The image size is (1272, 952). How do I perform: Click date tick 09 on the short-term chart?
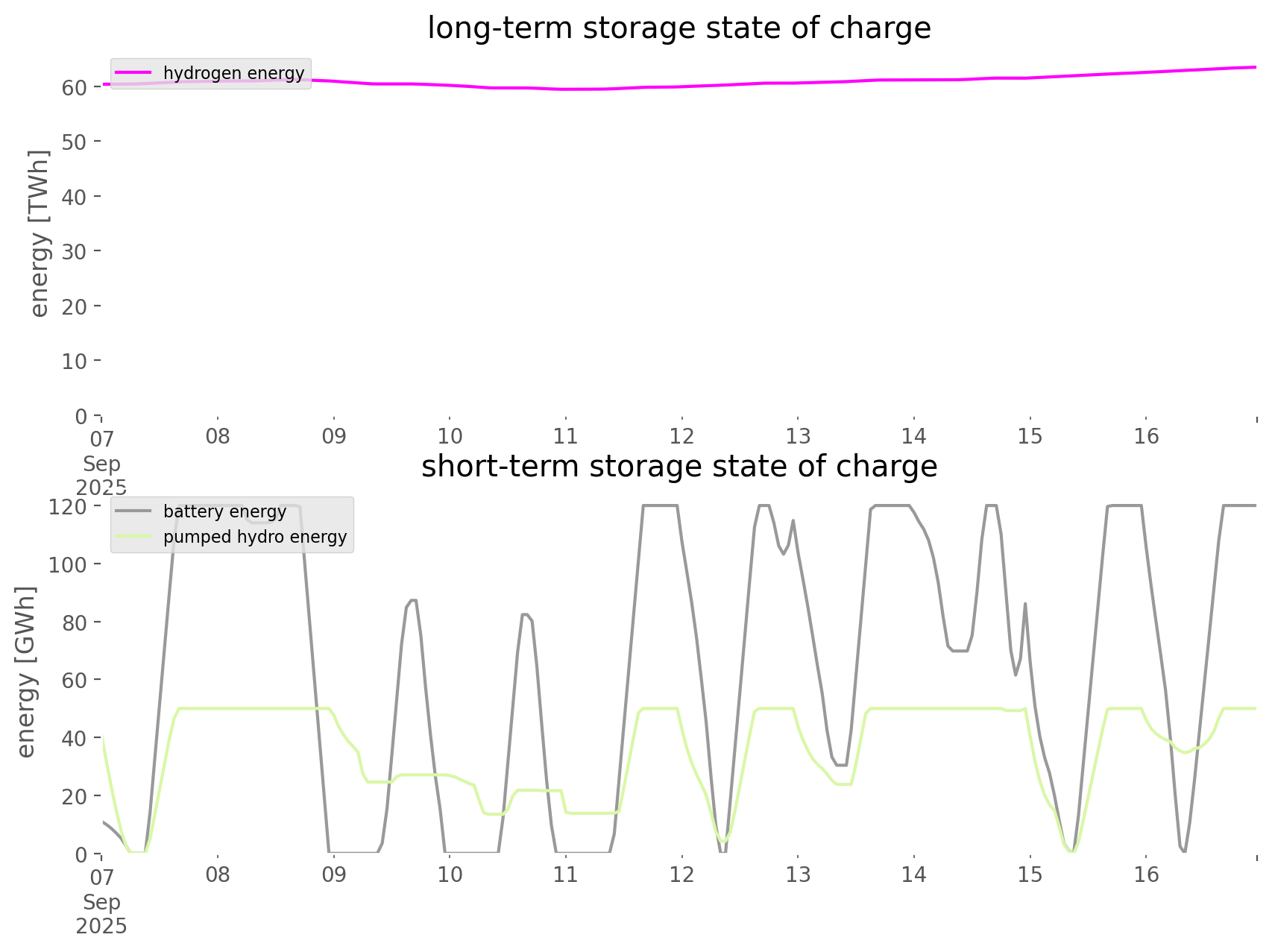click(334, 874)
